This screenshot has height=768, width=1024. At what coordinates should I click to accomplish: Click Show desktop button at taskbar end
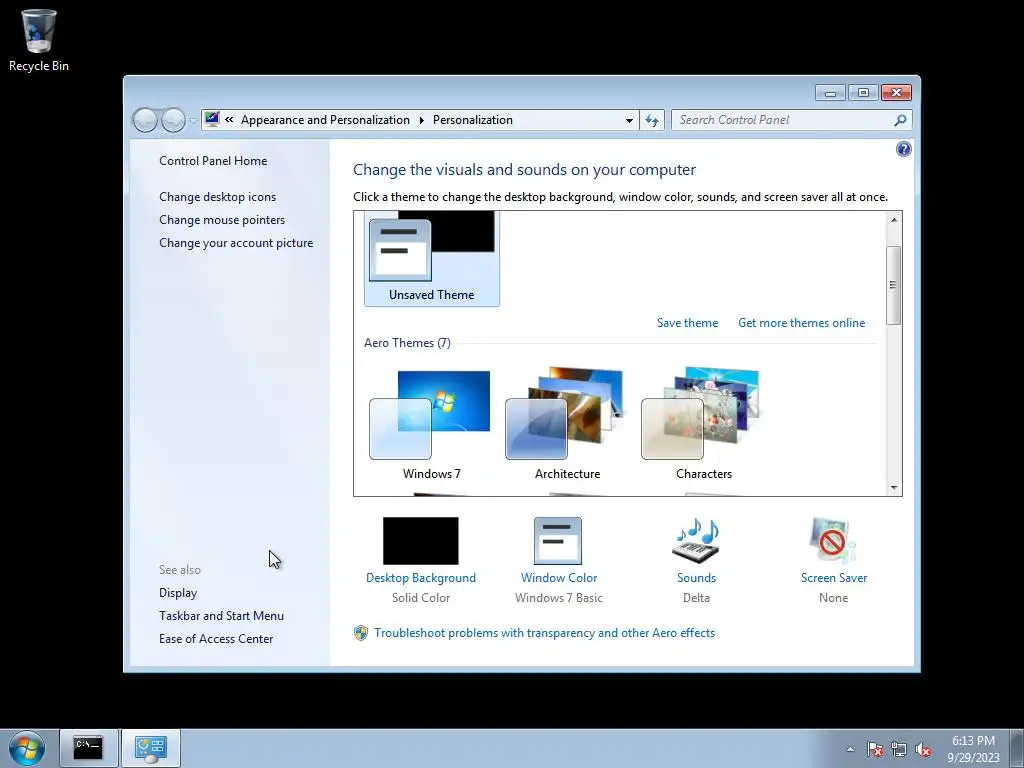tap(1017, 748)
